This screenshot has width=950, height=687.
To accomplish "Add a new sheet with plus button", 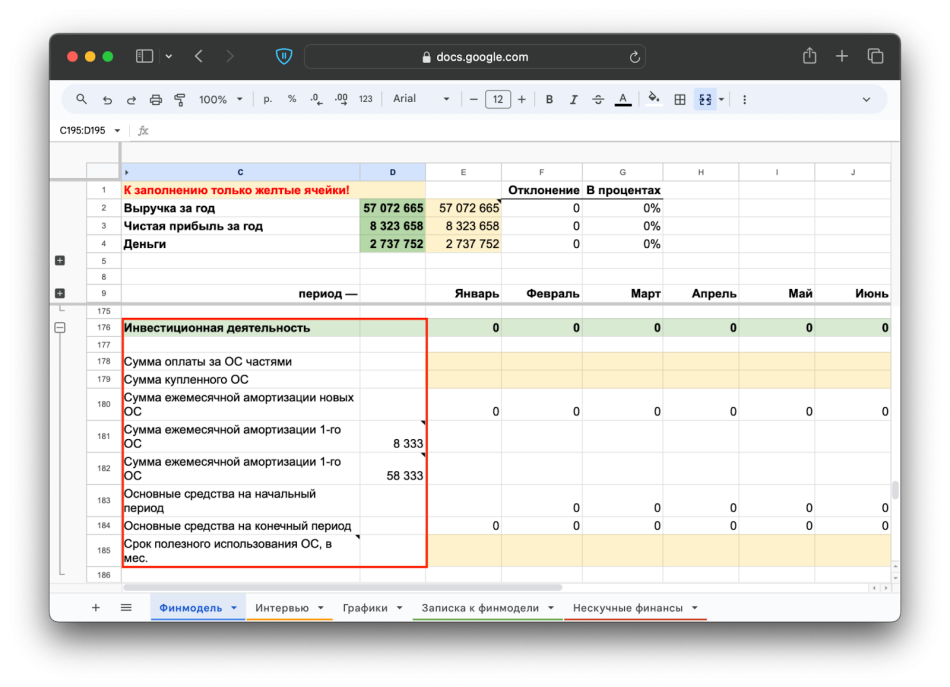I will [x=96, y=608].
